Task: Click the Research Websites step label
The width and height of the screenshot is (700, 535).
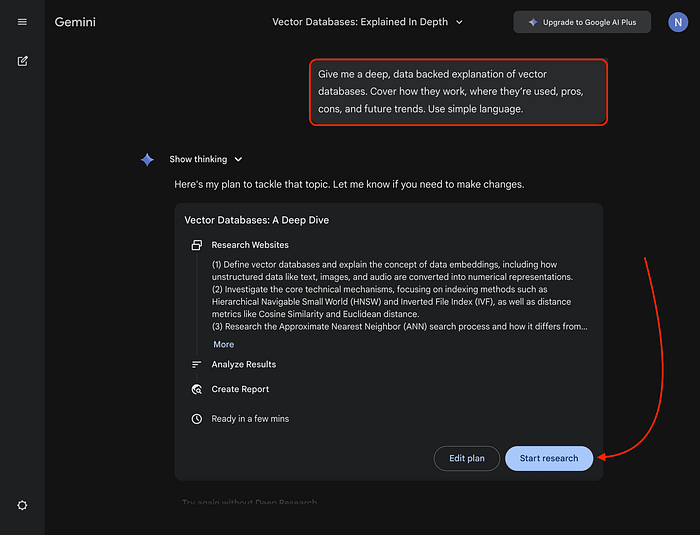Action: point(250,245)
